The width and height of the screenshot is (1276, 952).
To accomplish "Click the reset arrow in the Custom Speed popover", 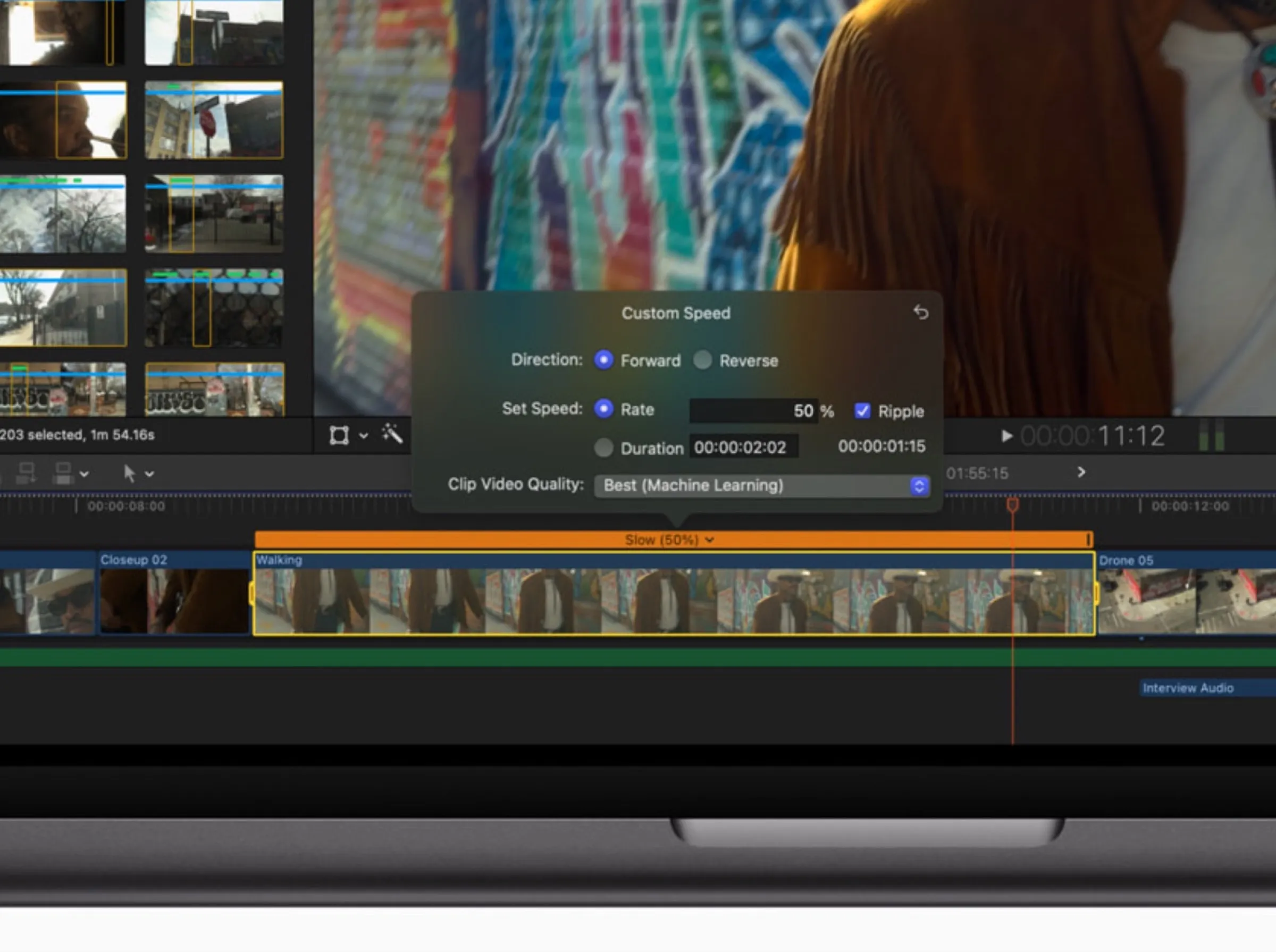I will click(x=921, y=313).
